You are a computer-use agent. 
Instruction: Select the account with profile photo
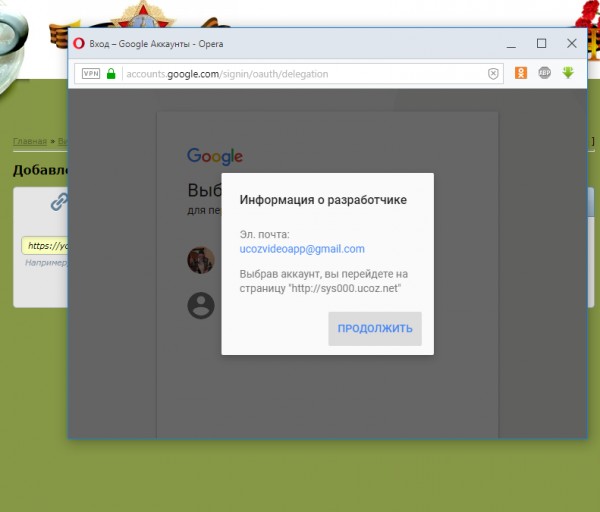(201, 260)
